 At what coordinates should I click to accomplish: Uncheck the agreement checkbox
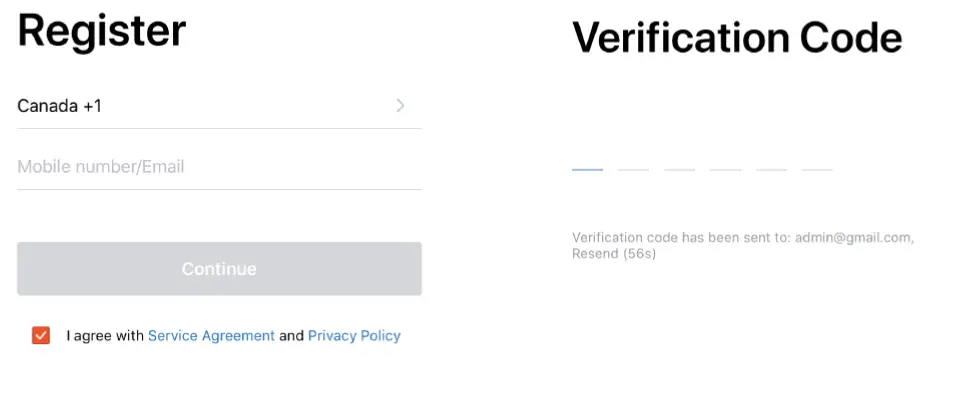(41, 336)
